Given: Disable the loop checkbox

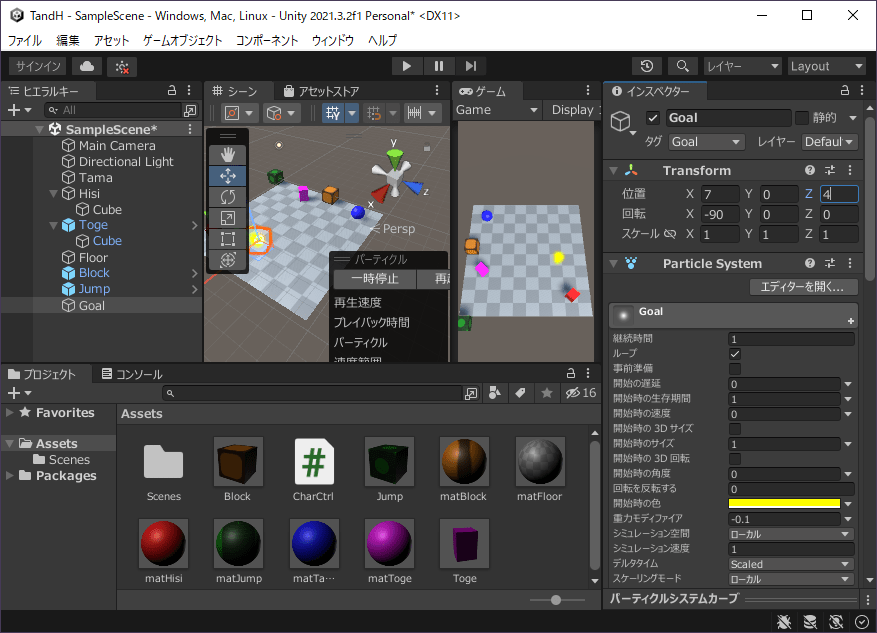Looking at the screenshot, I should (x=735, y=354).
